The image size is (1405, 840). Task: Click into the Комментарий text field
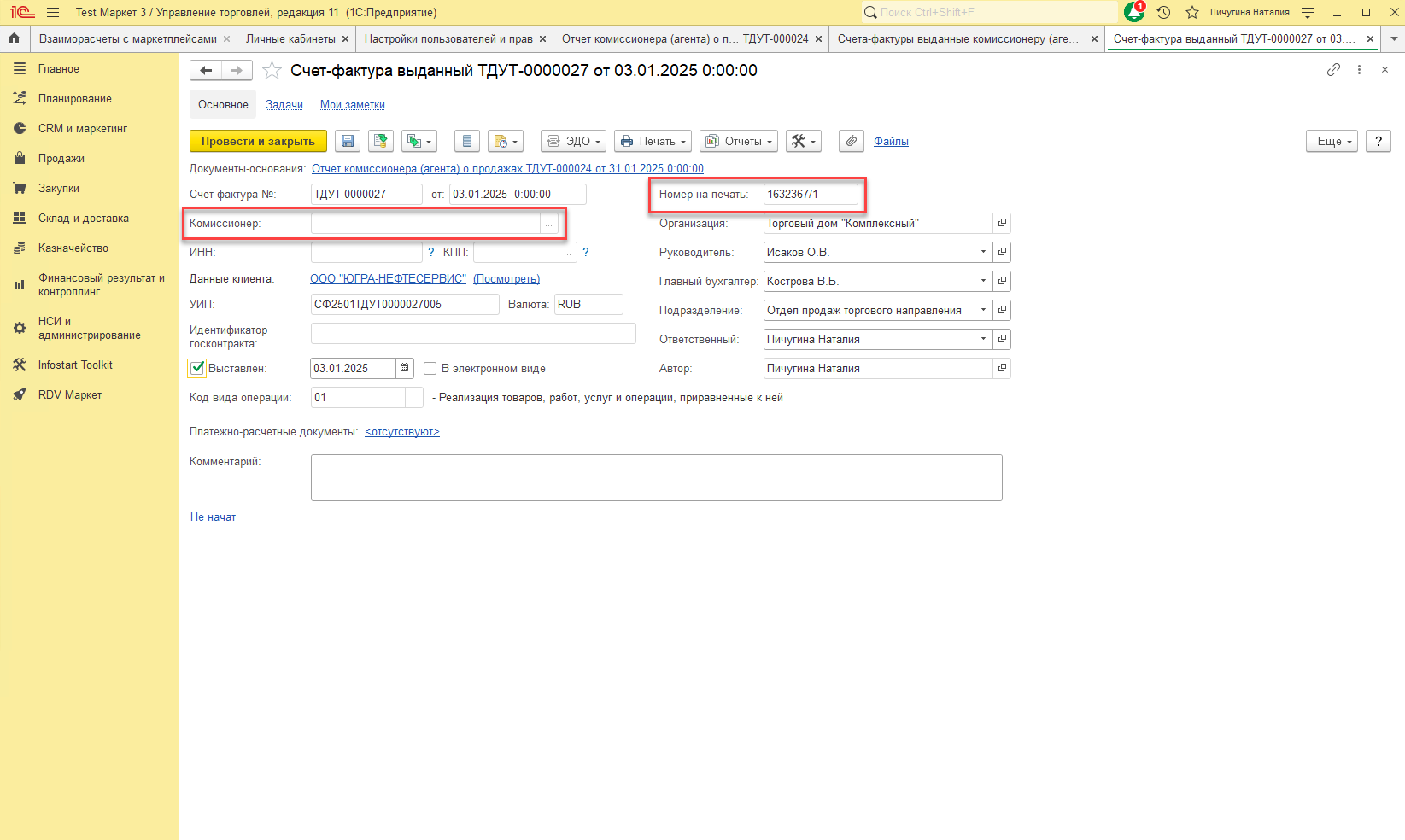click(656, 477)
